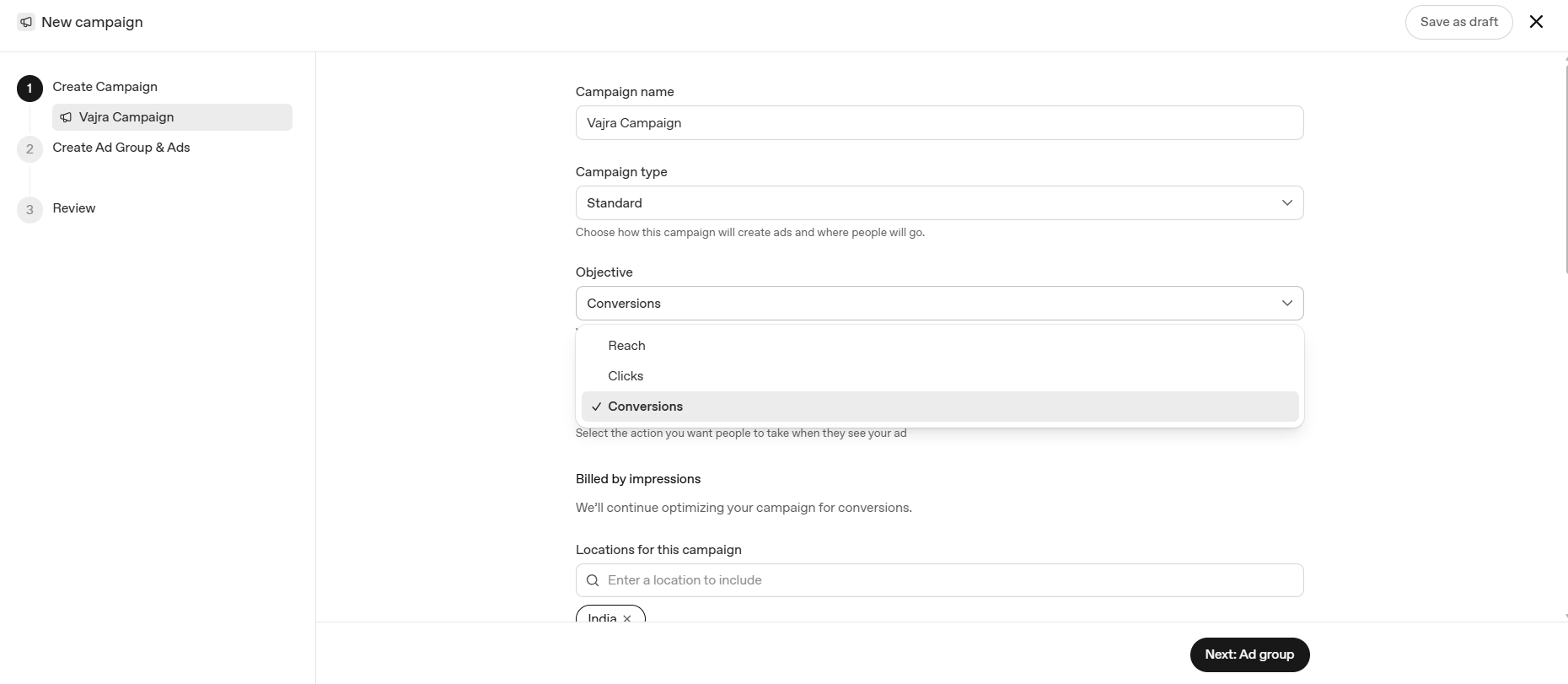Click the Next: Ad group button
1568x684 pixels.
[x=1249, y=654]
